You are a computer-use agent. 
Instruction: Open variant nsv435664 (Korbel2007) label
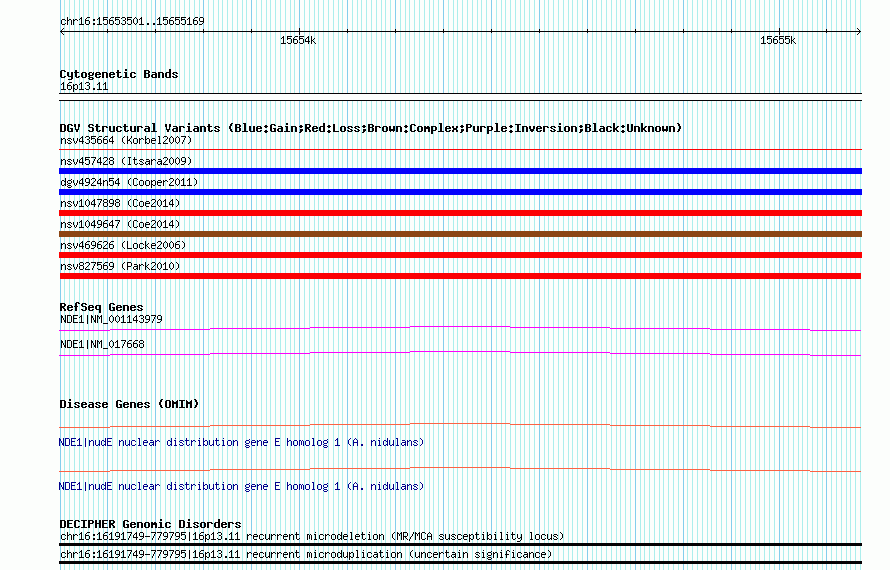pyautogui.click(x=126, y=140)
